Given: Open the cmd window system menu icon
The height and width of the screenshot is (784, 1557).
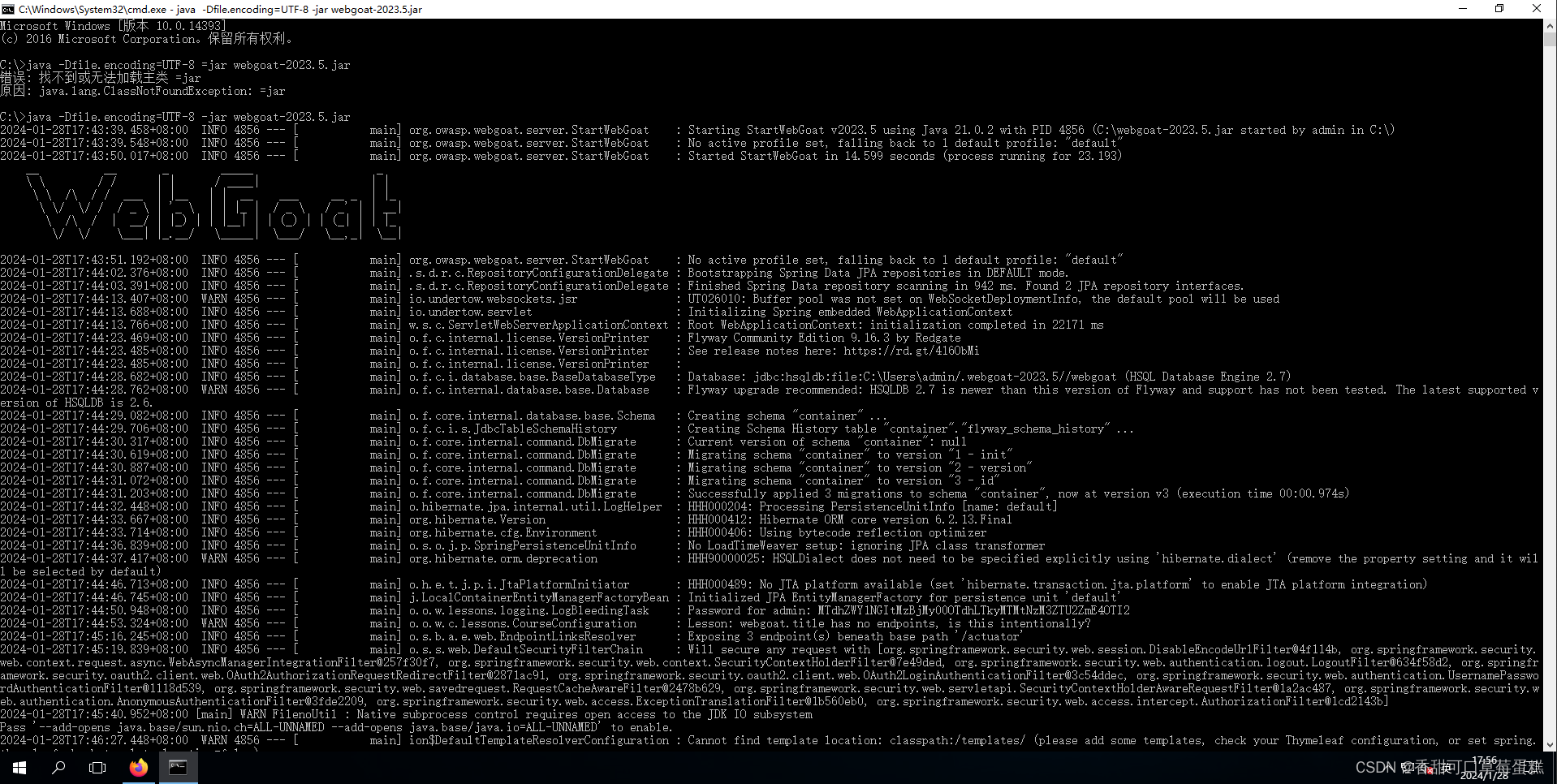Looking at the screenshot, I should 8,9.
